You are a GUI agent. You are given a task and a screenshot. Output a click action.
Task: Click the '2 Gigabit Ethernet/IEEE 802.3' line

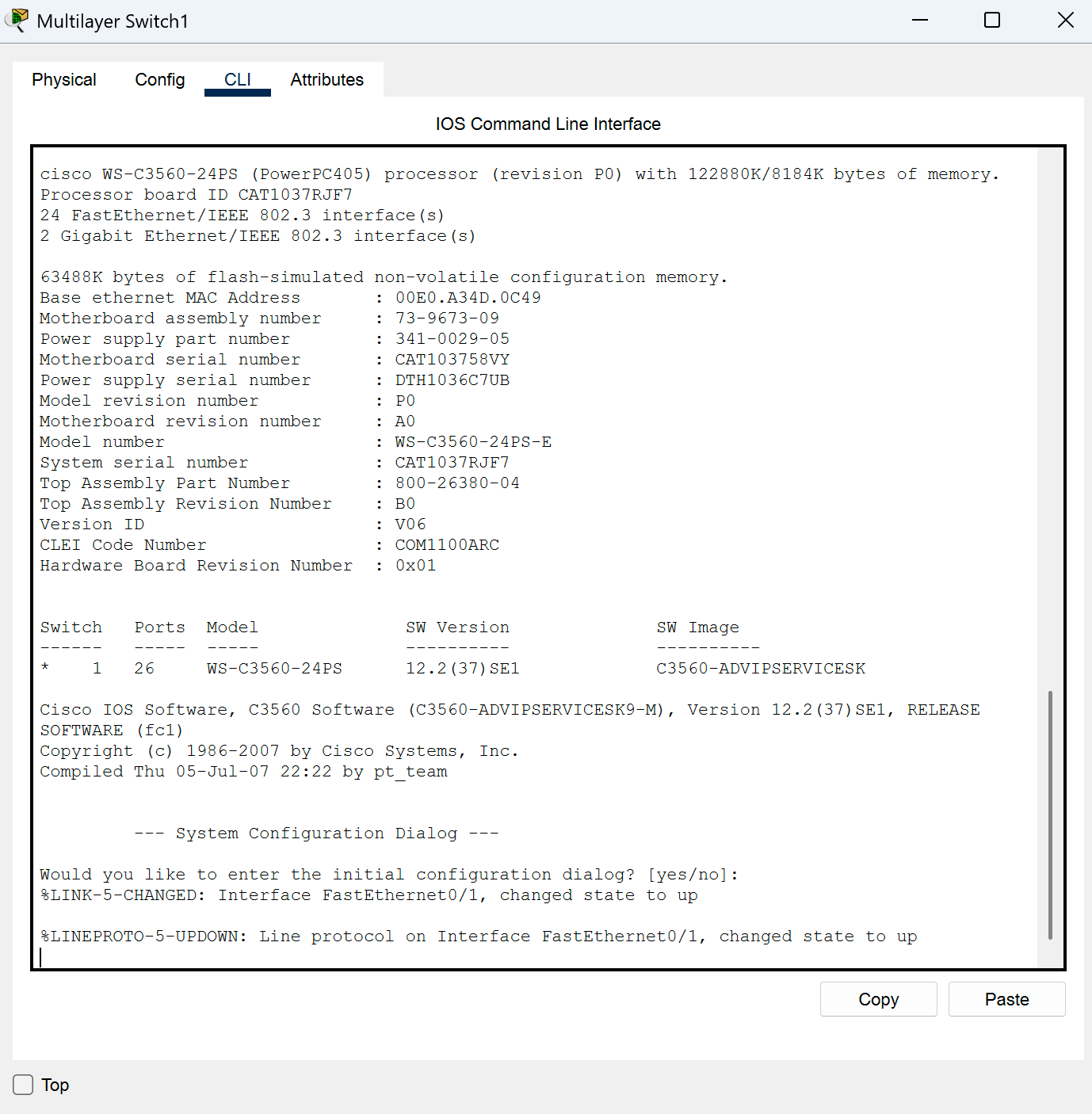coord(258,236)
